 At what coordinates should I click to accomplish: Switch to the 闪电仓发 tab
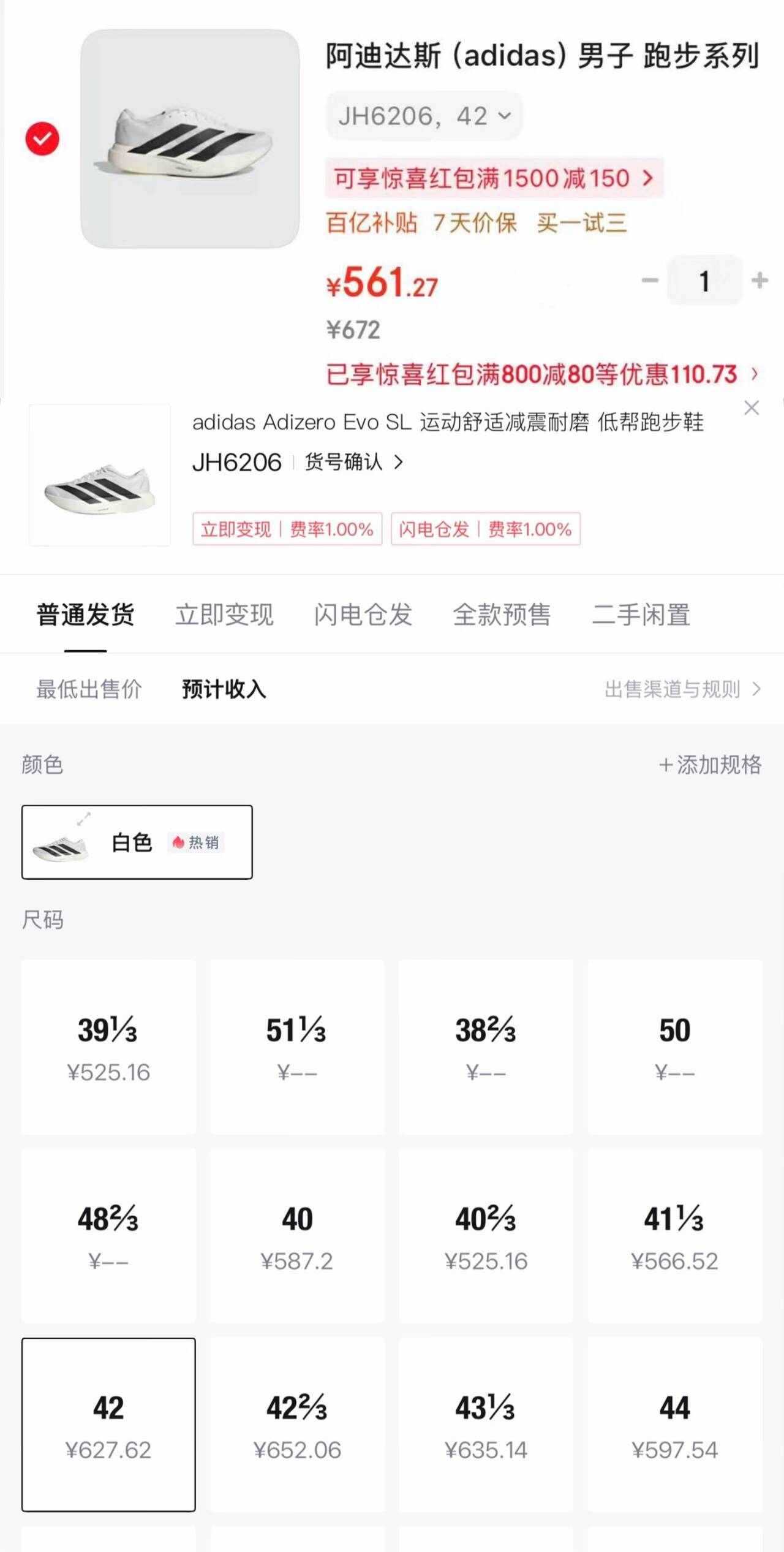click(363, 615)
